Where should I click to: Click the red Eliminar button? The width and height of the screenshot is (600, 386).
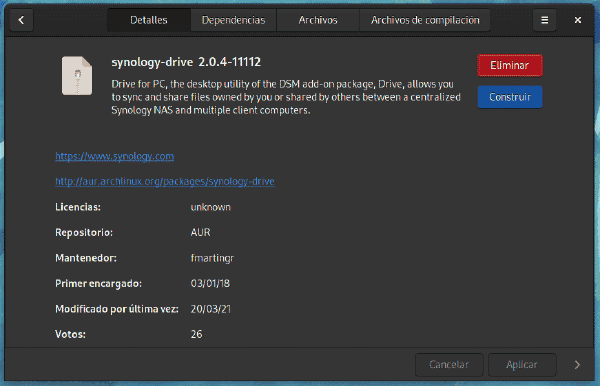(x=510, y=65)
